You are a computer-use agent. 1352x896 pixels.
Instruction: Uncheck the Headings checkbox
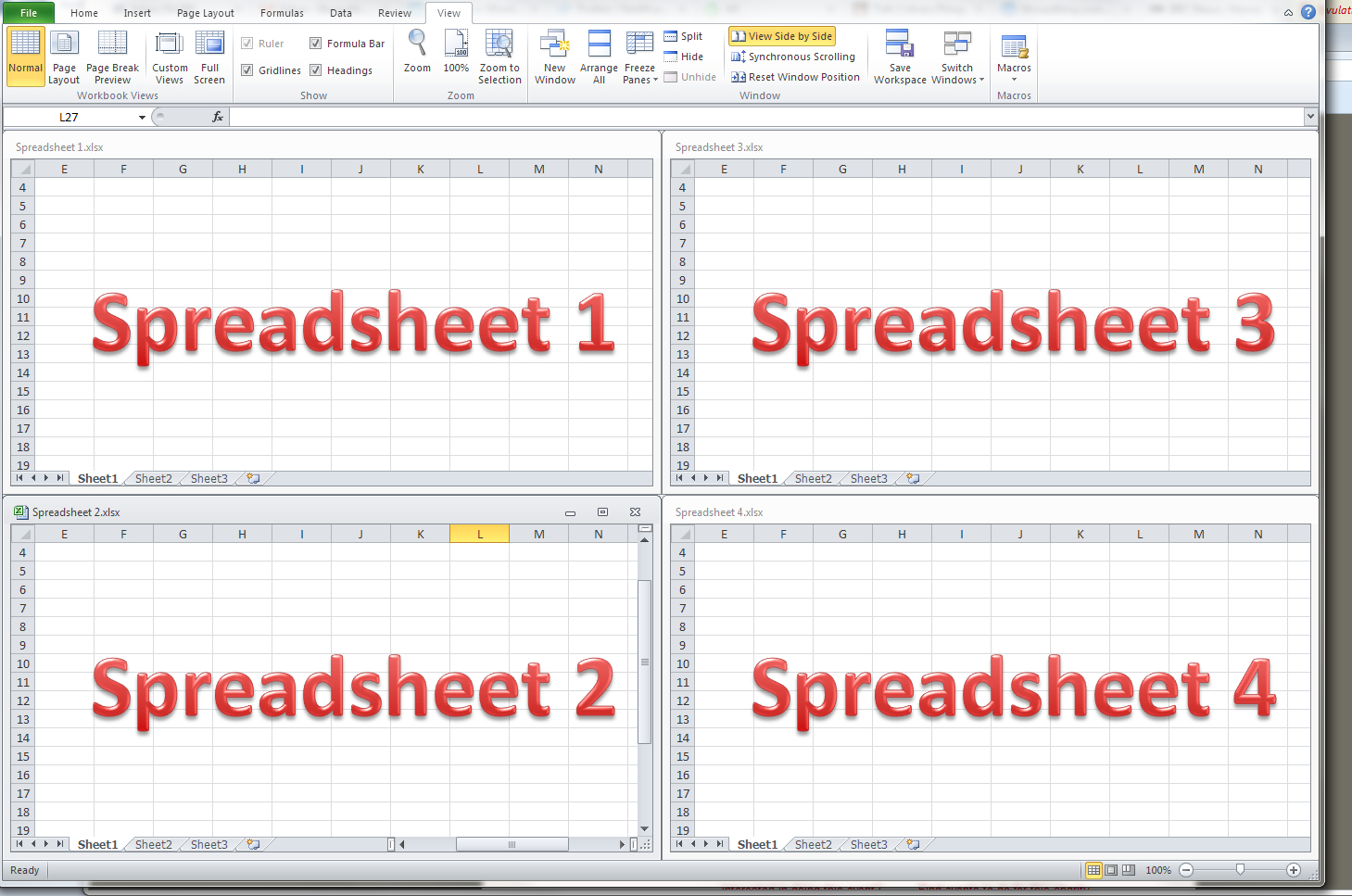coord(316,69)
